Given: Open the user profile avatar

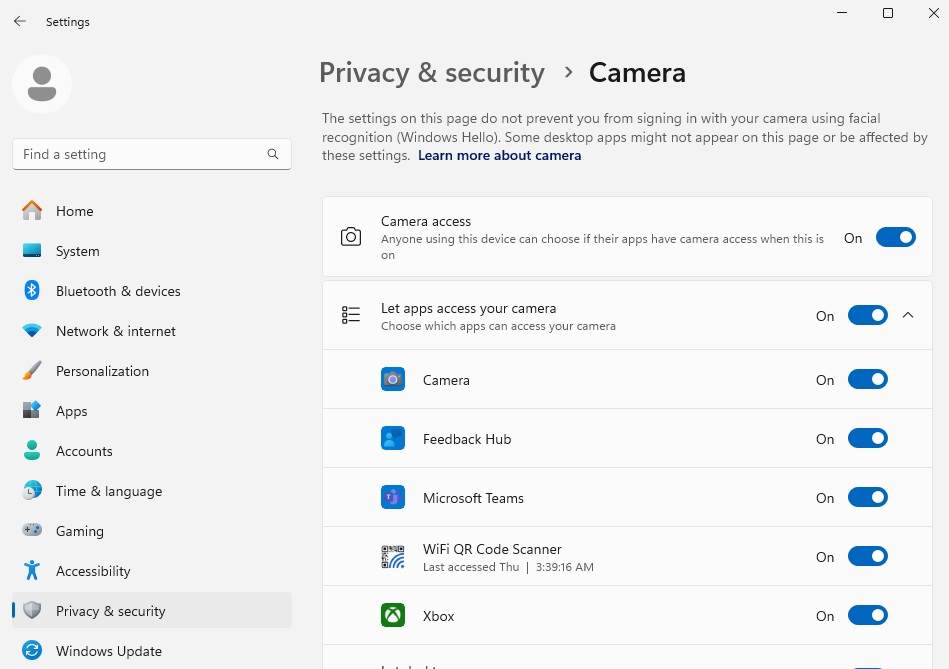Looking at the screenshot, I should [x=42, y=84].
